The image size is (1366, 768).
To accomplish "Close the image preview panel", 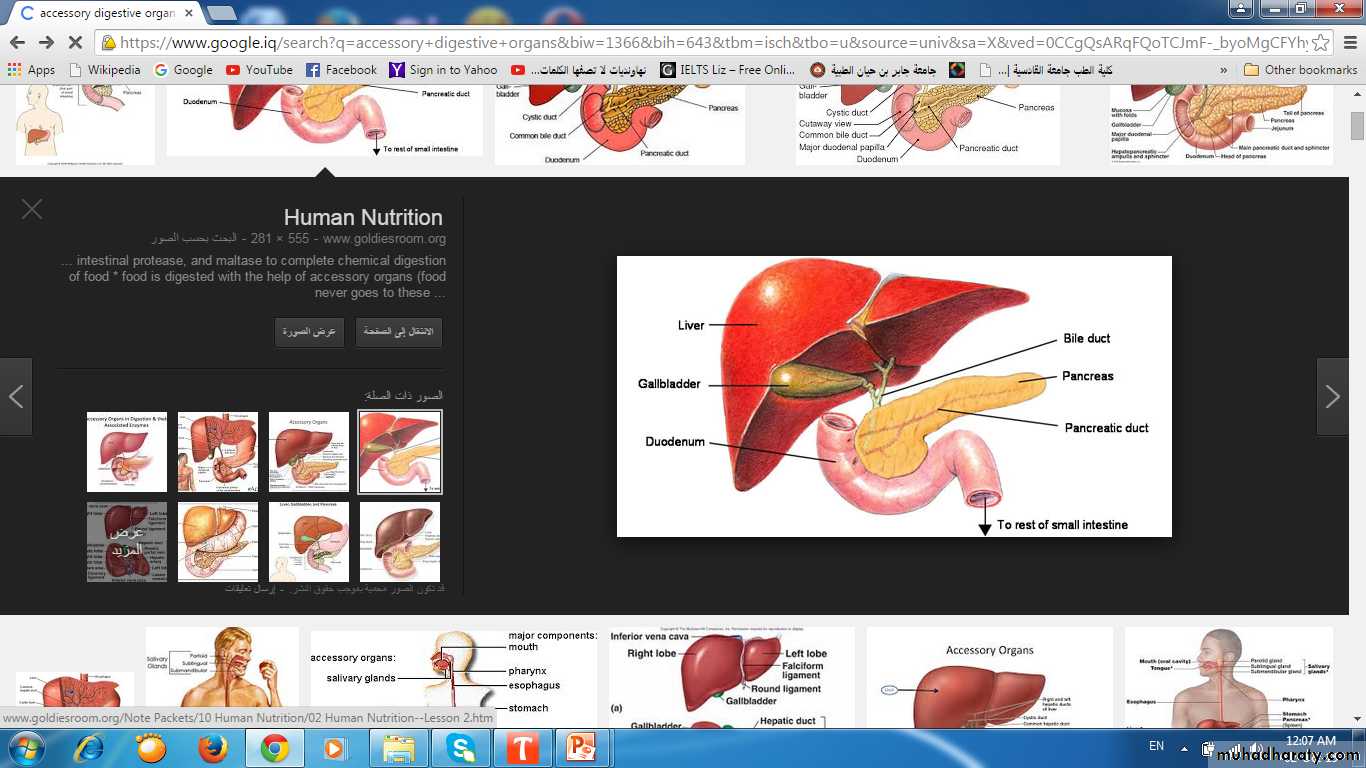I will (32, 209).
